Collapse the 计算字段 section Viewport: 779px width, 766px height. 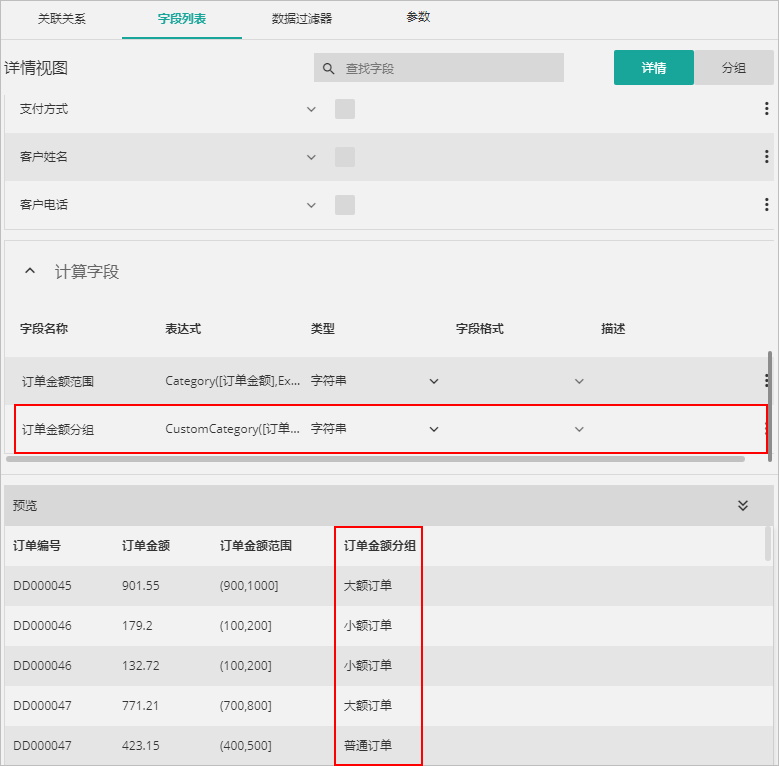pyautogui.click(x=30, y=272)
